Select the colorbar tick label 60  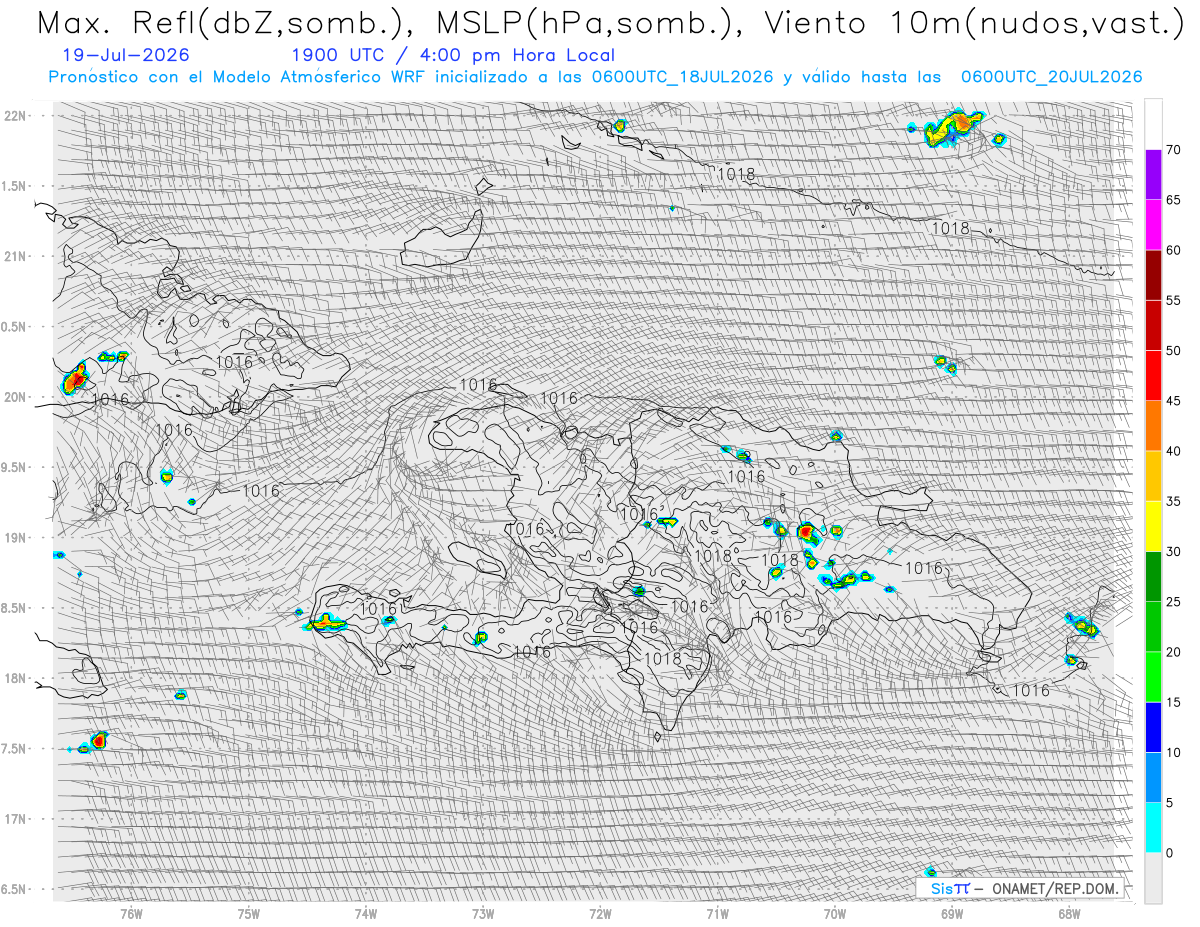(x=1174, y=250)
